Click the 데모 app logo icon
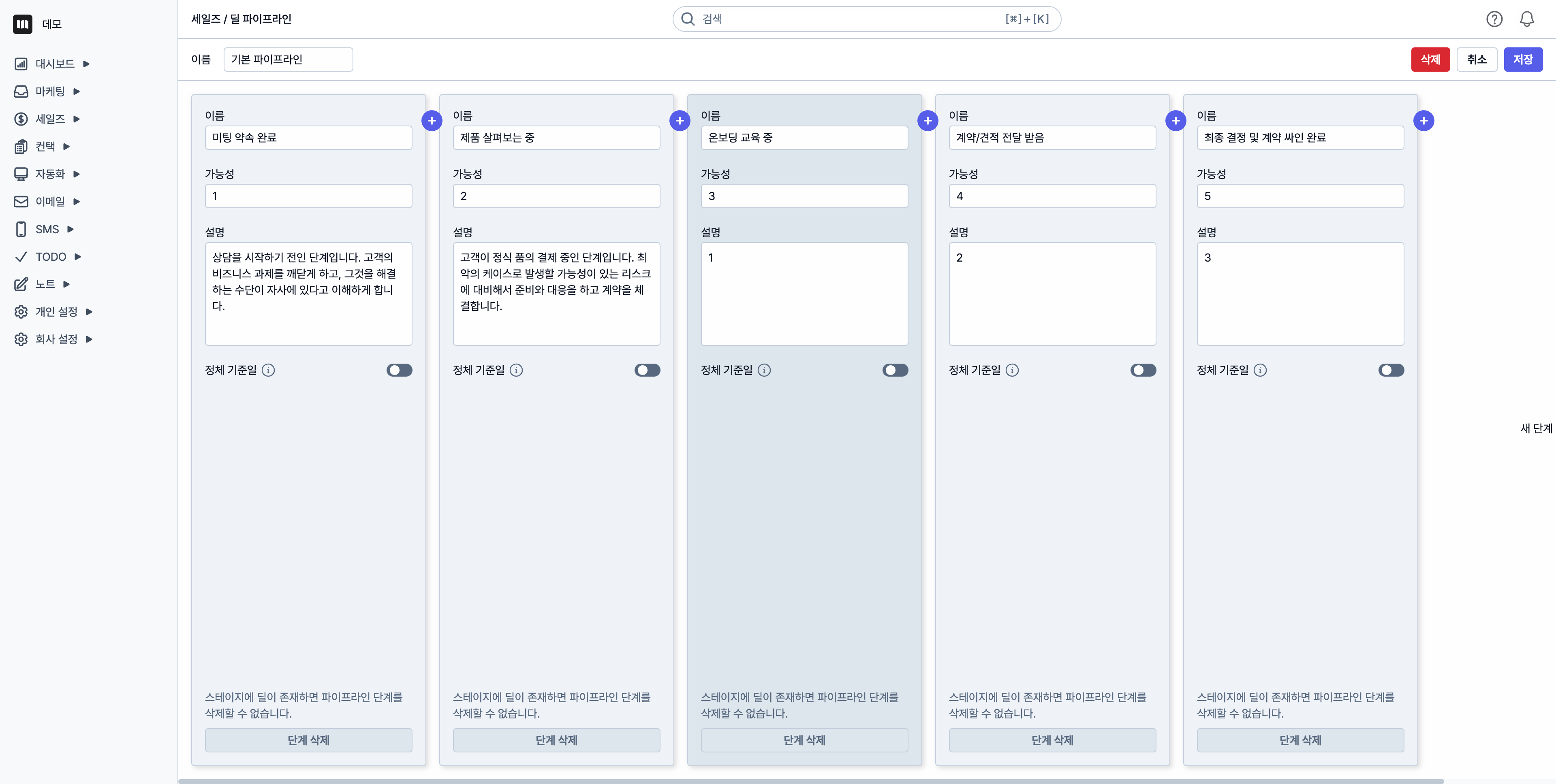 22,24
